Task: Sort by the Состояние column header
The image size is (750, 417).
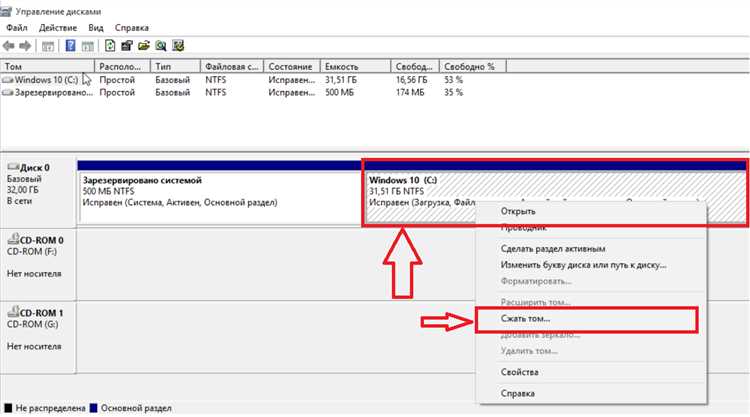Action: 292,66
